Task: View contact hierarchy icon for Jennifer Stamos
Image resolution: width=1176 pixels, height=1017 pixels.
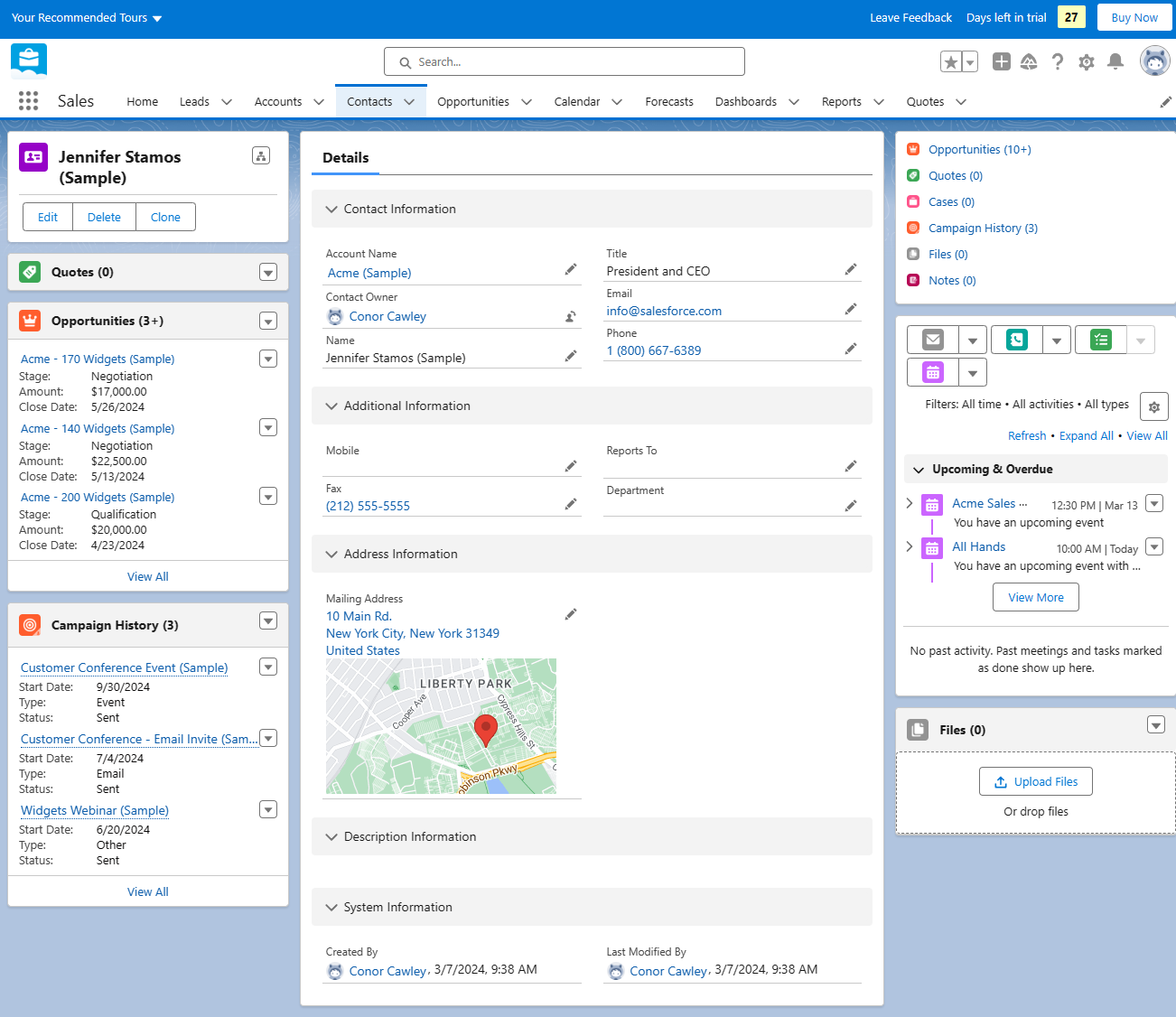Action: [x=261, y=155]
